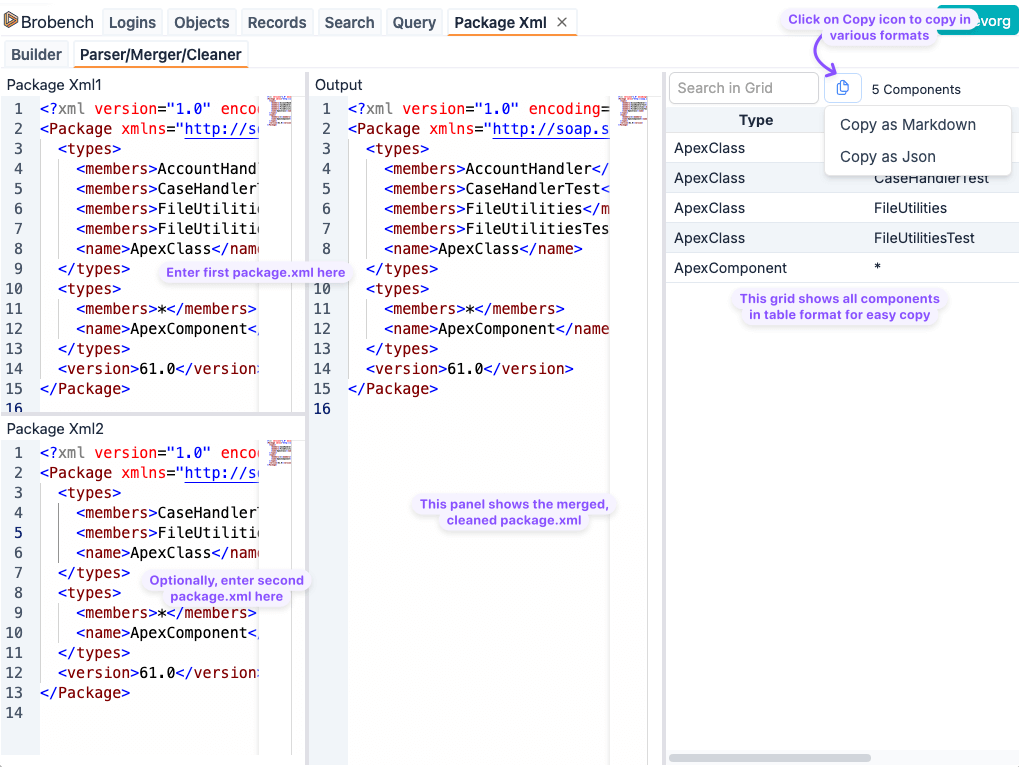Click the Package Xml2 panel title

click(55, 429)
